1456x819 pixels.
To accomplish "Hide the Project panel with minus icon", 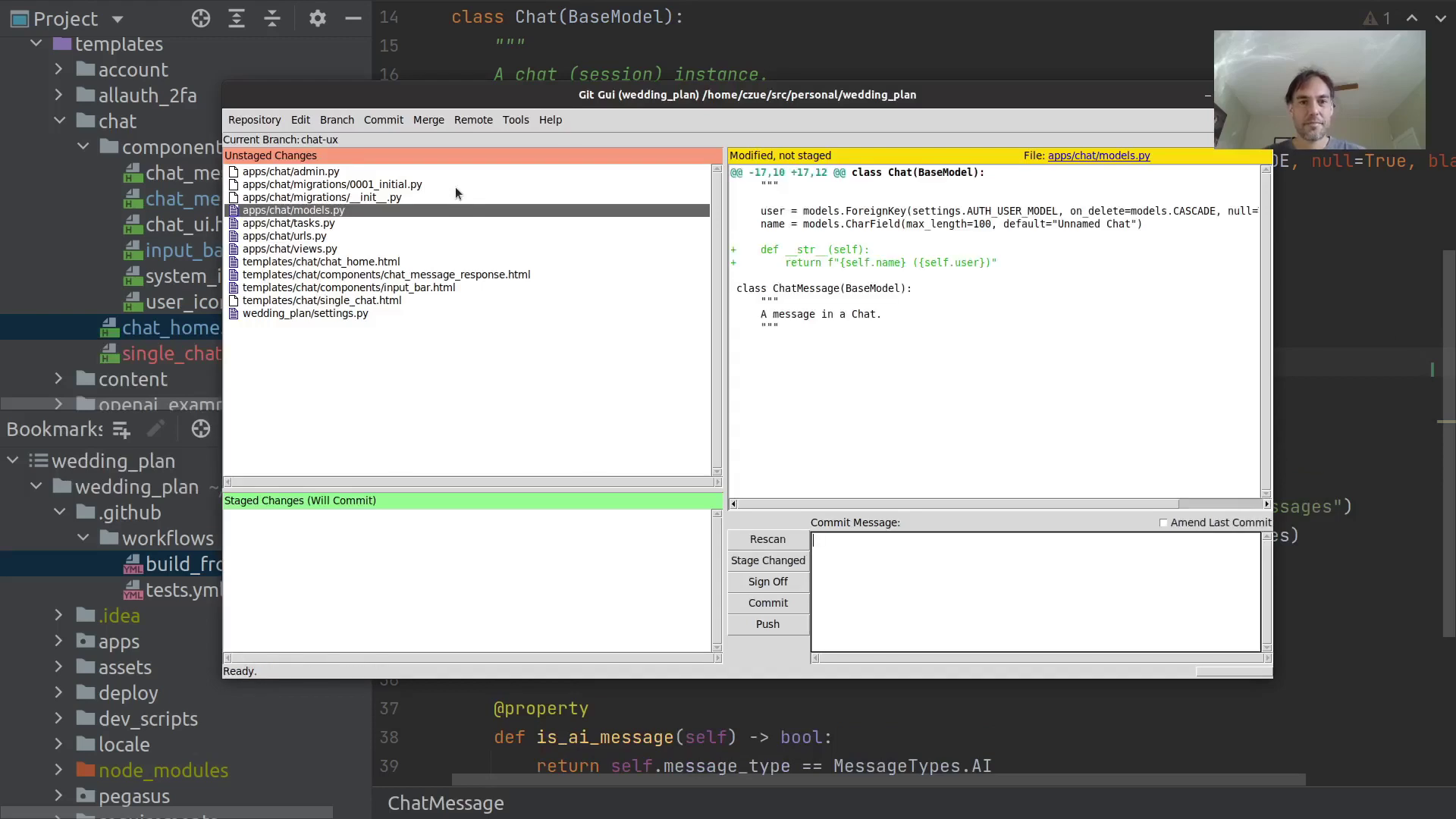I will (x=353, y=18).
